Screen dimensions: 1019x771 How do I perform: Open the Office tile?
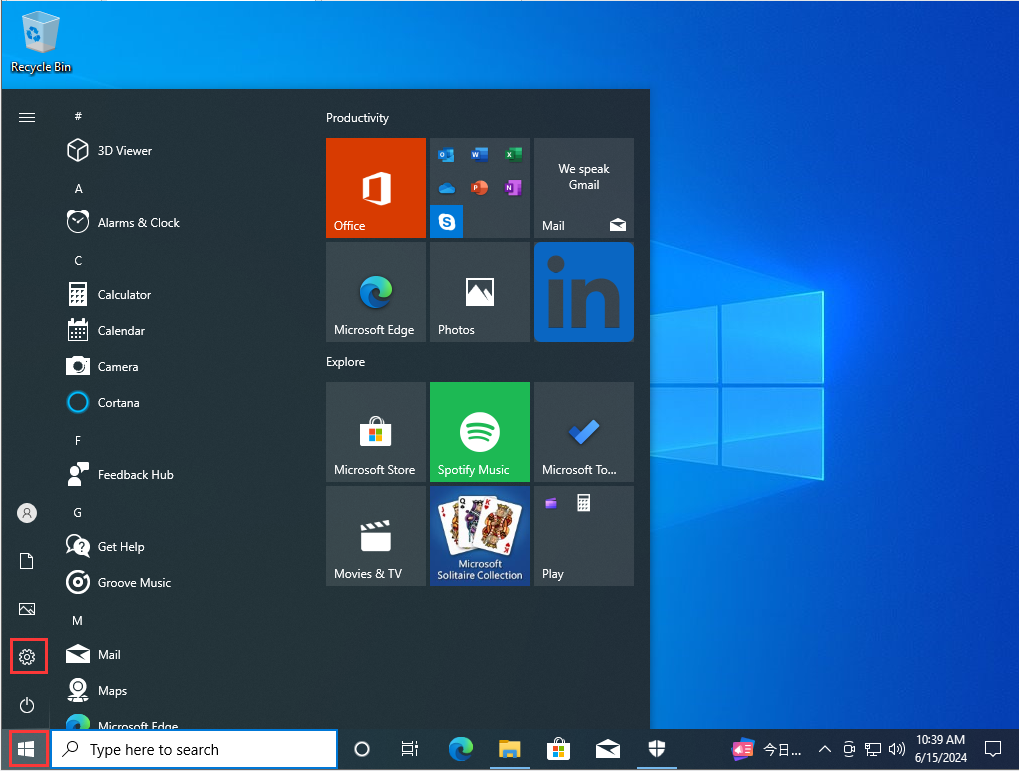(376, 188)
